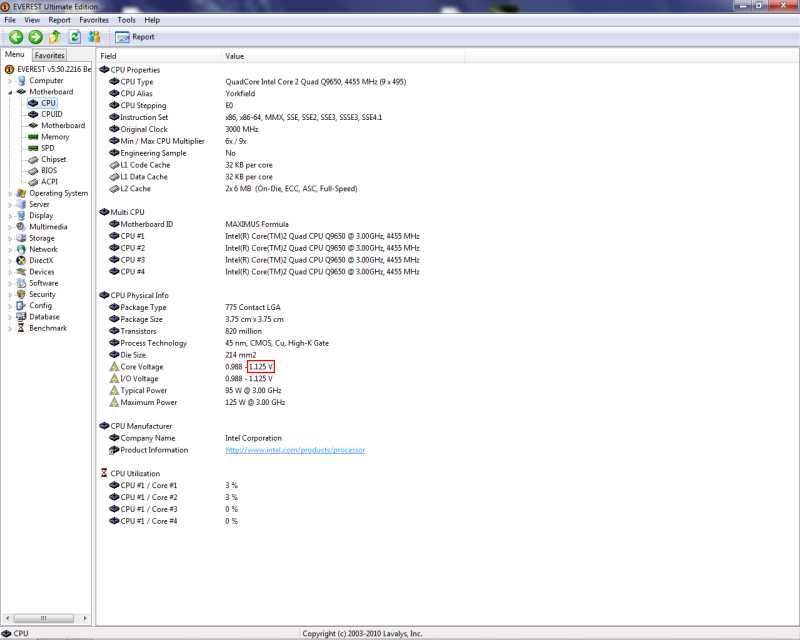Select the CPU Type row value text
Screen dimensions: 800x640
(315, 82)
